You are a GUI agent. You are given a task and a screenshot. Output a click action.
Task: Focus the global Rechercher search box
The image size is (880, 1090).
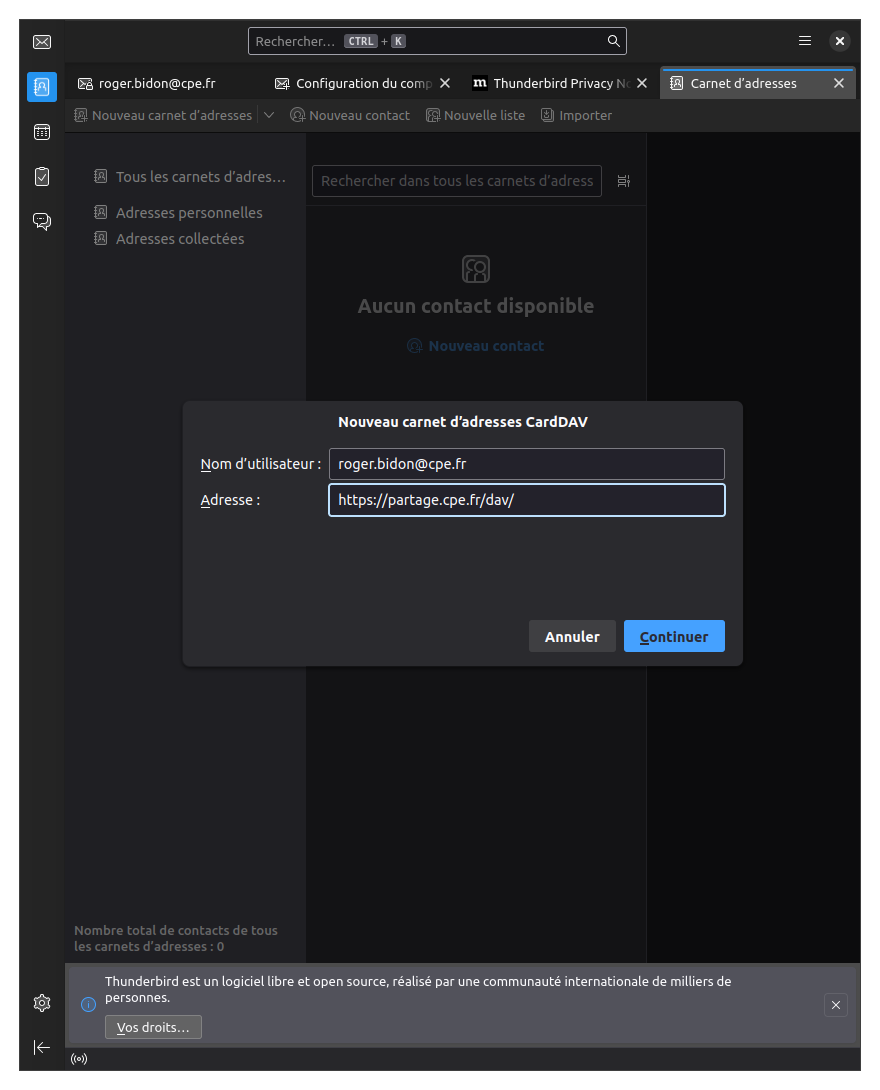(x=437, y=41)
